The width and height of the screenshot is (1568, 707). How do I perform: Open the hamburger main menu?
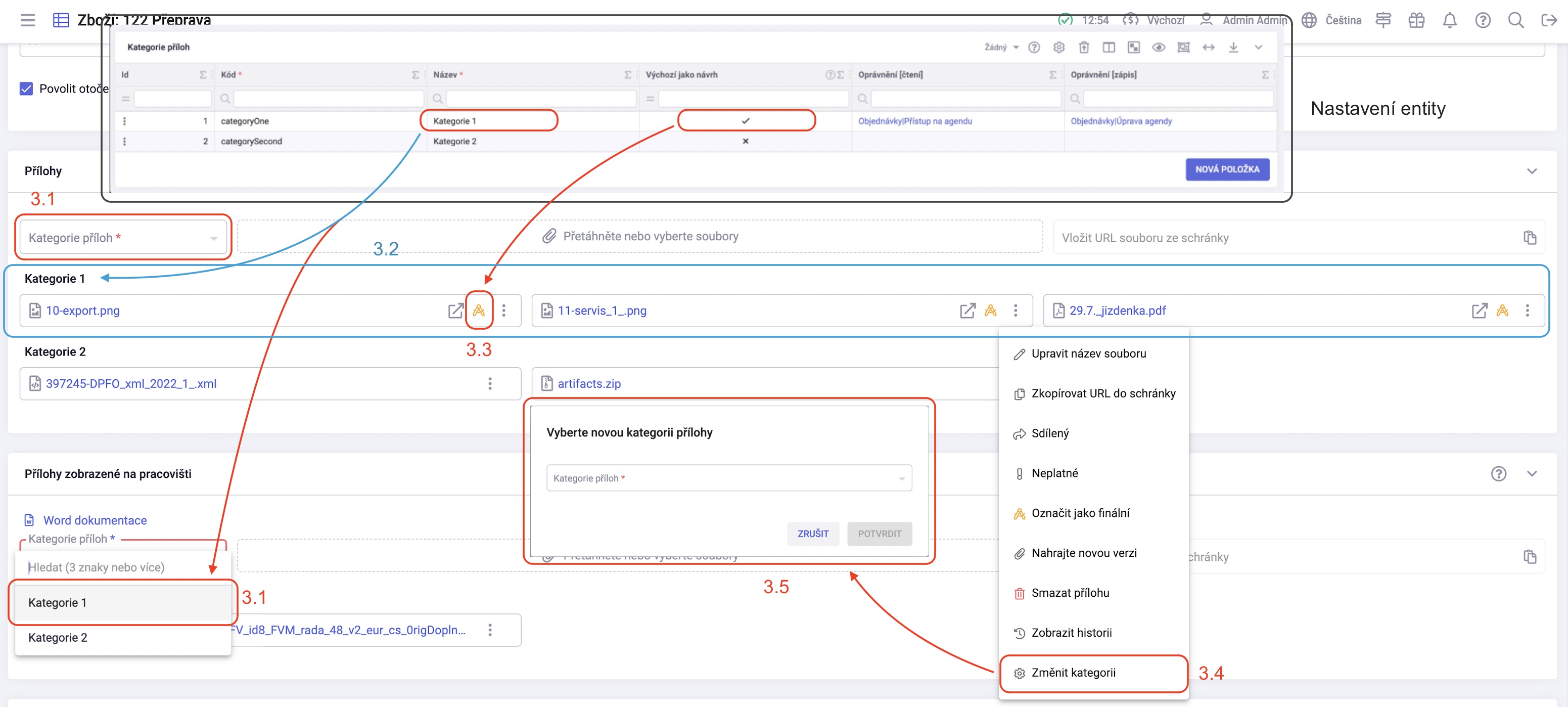pyautogui.click(x=28, y=21)
